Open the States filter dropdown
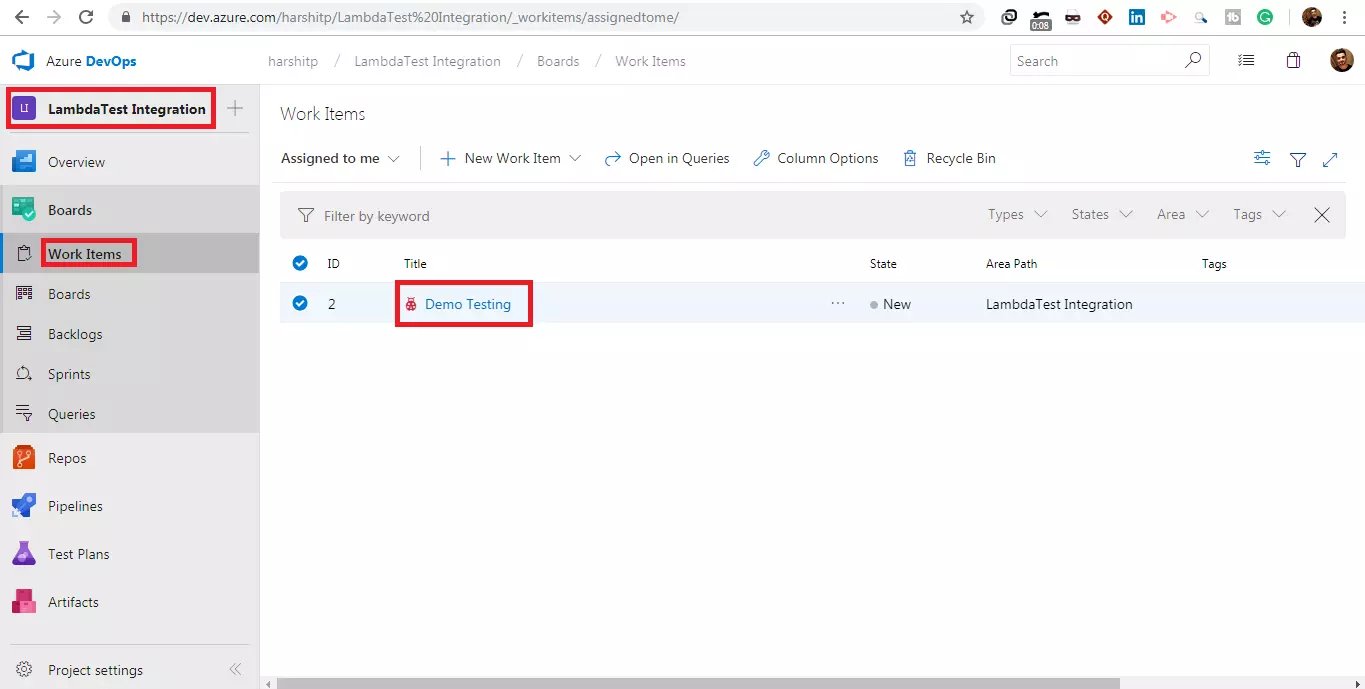 pos(1100,214)
